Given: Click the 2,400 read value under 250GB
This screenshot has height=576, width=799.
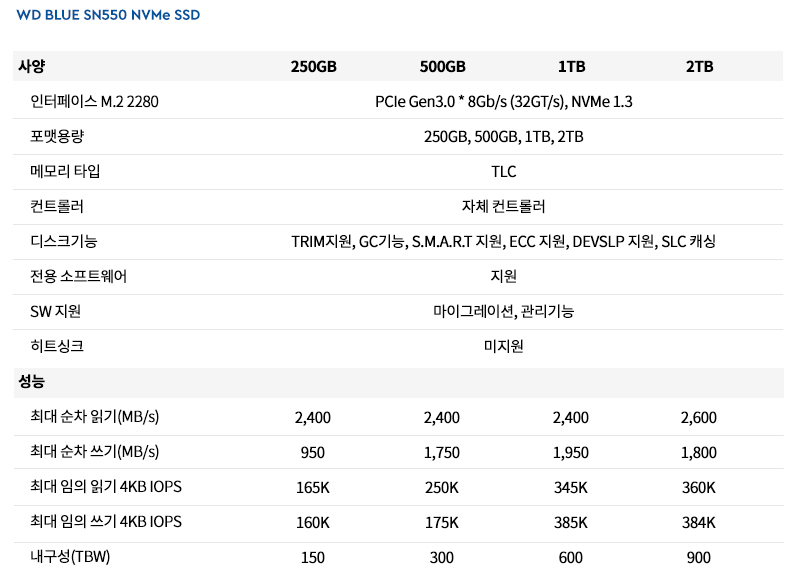Looking at the screenshot, I should pos(312,418).
